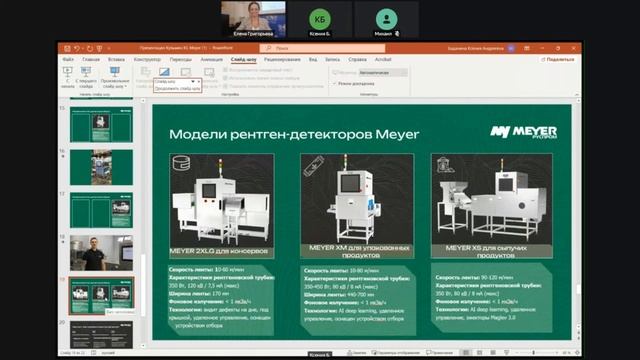Switch to Slide Sorter view icon
640x360 pixels.
click(480, 352)
